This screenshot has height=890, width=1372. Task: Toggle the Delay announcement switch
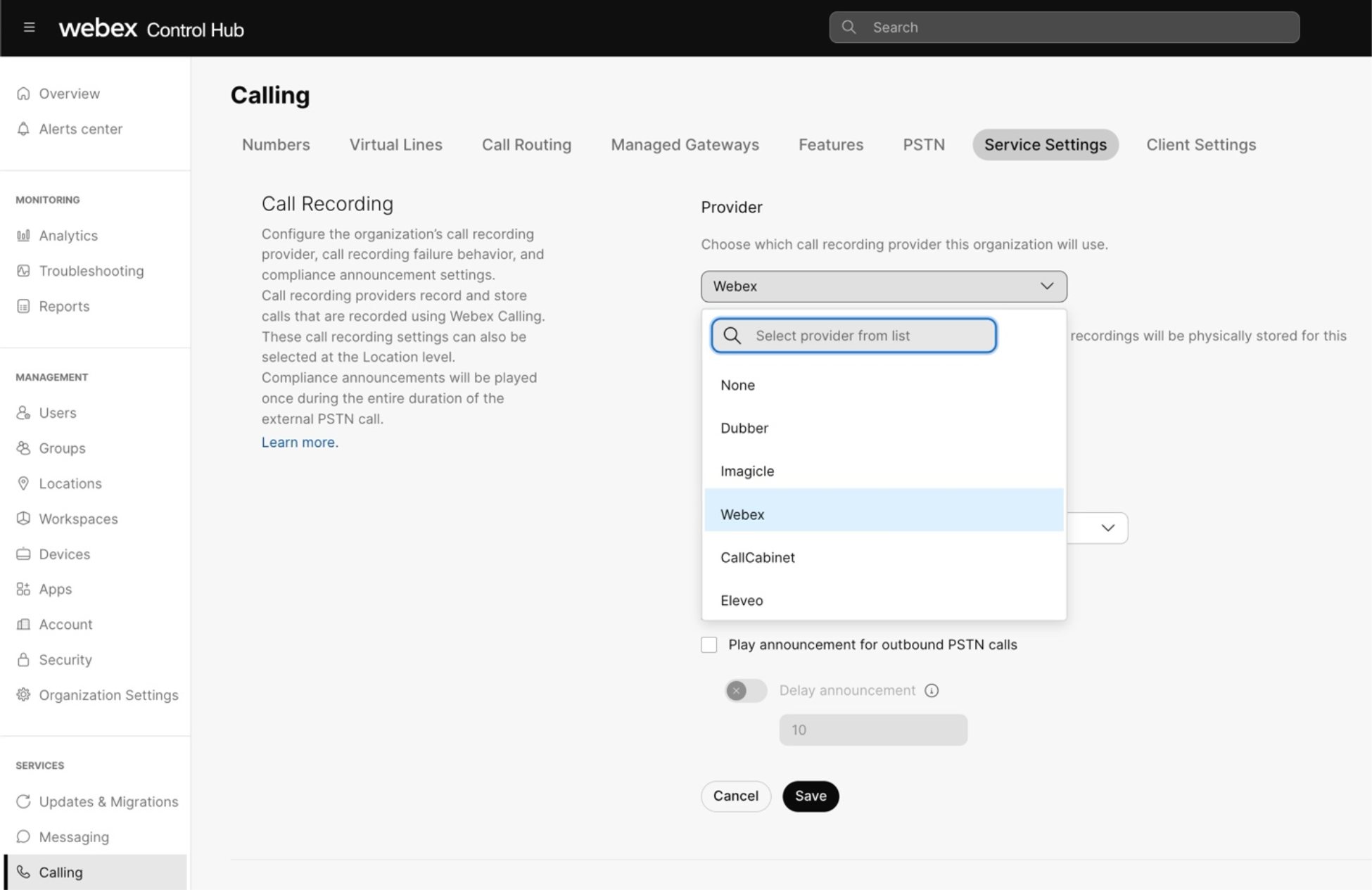(746, 690)
